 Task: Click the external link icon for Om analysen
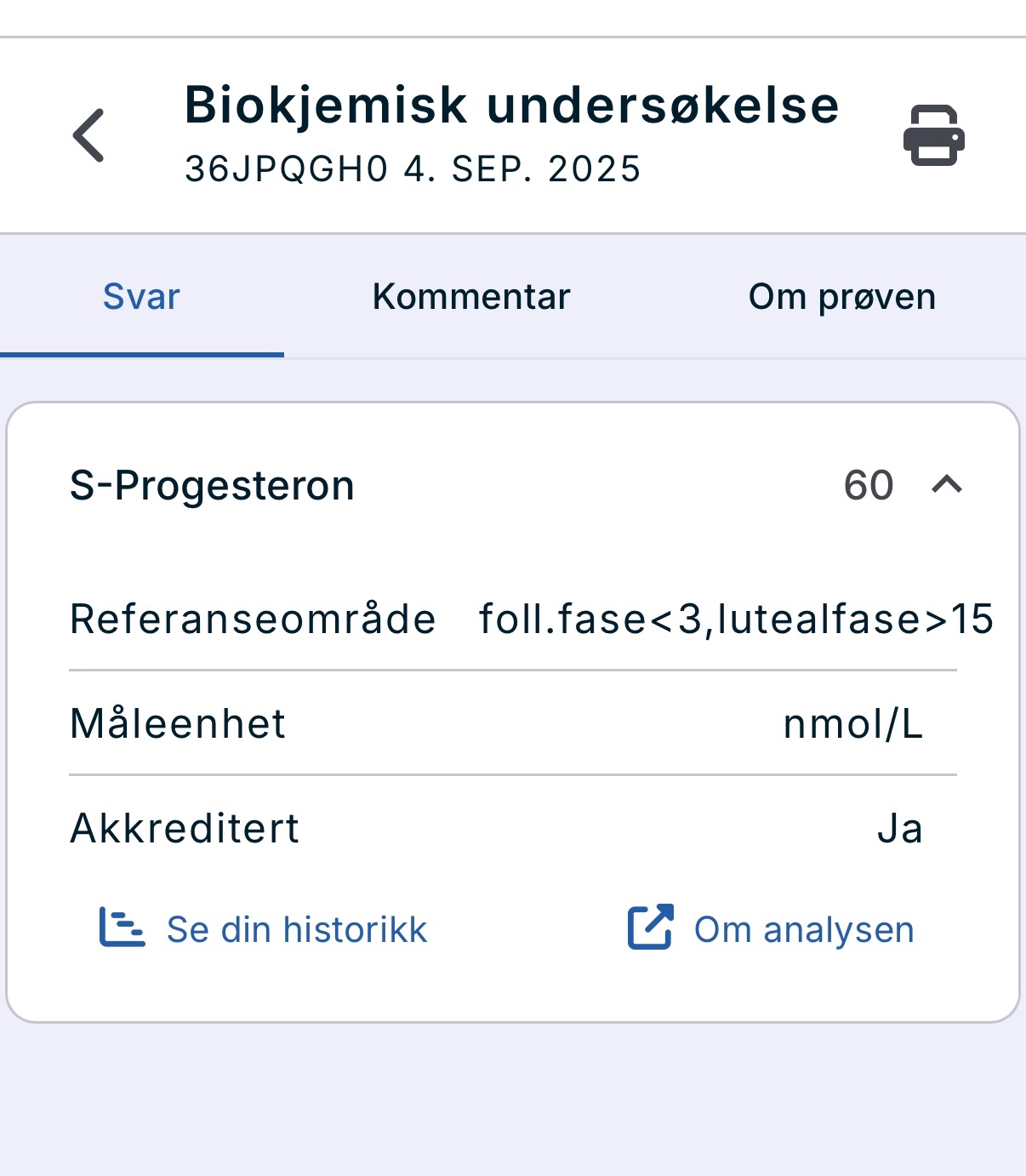(x=650, y=928)
